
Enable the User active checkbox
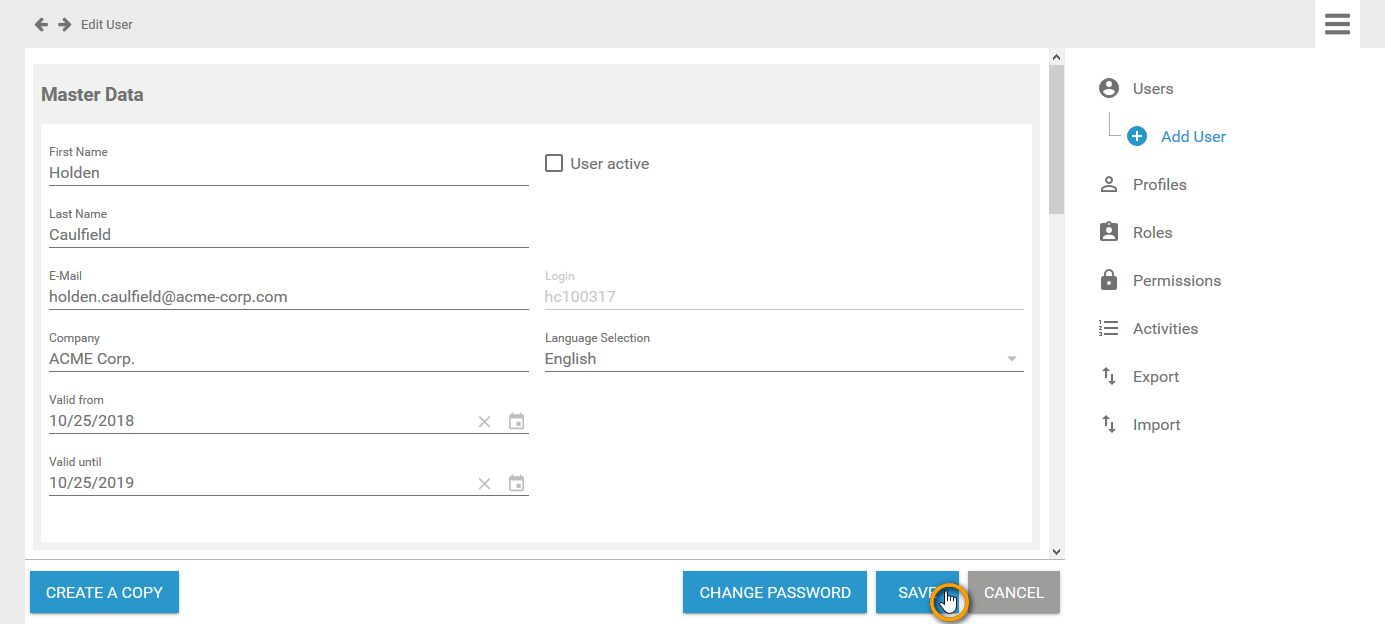pos(554,162)
